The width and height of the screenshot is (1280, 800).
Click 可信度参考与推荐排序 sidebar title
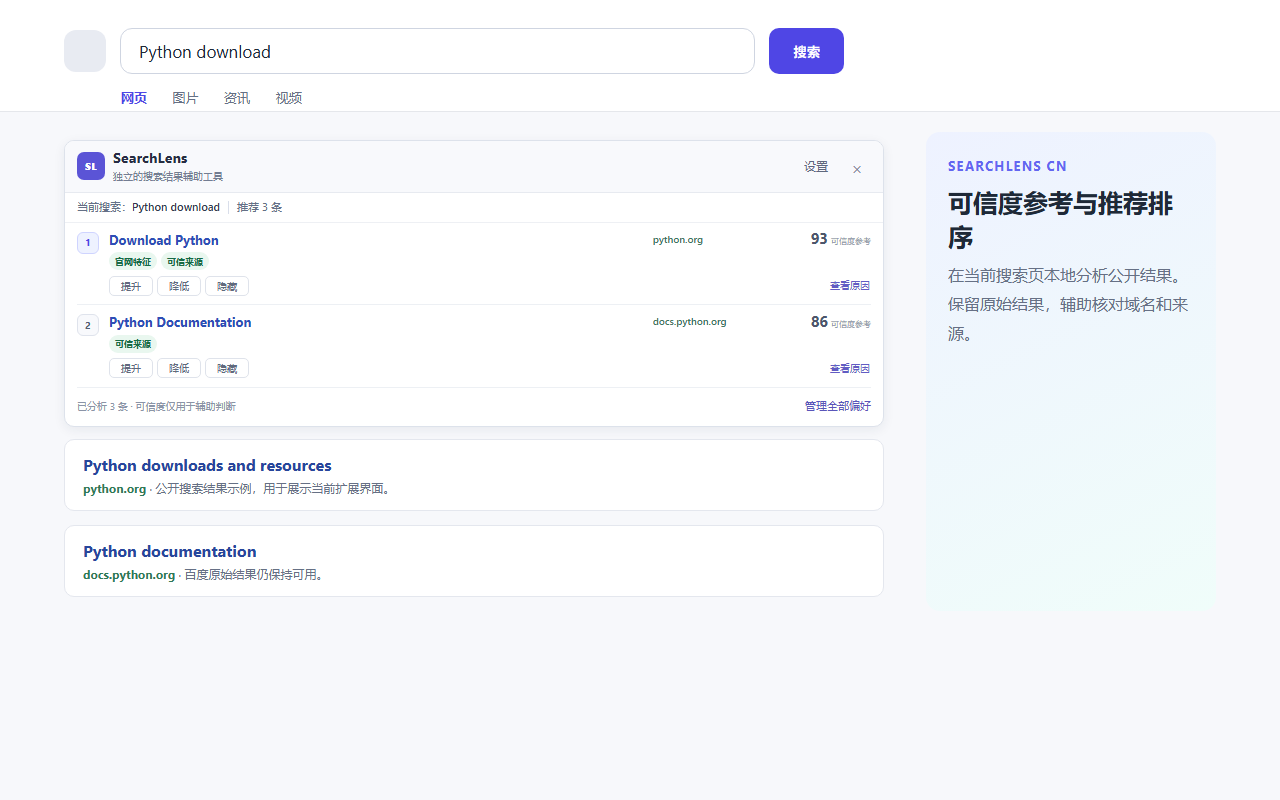pyautogui.click(x=1060, y=221)
